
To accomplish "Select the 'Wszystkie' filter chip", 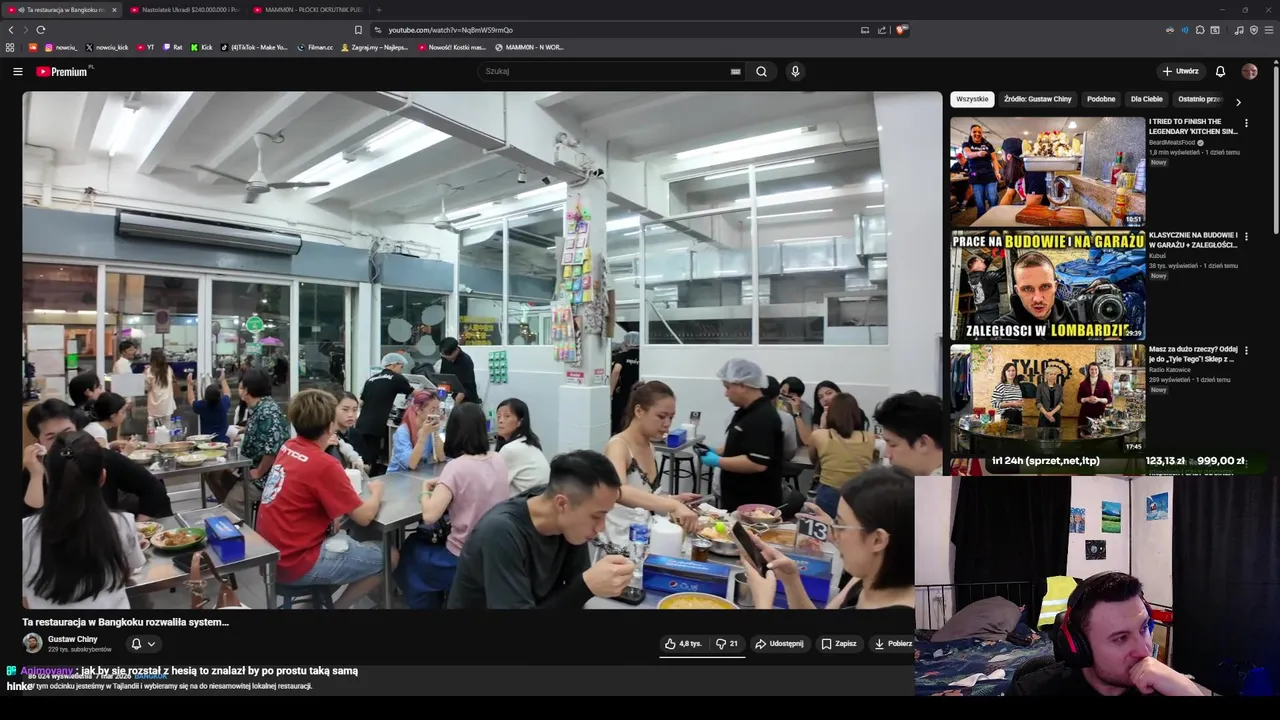I will click(972, 99).
